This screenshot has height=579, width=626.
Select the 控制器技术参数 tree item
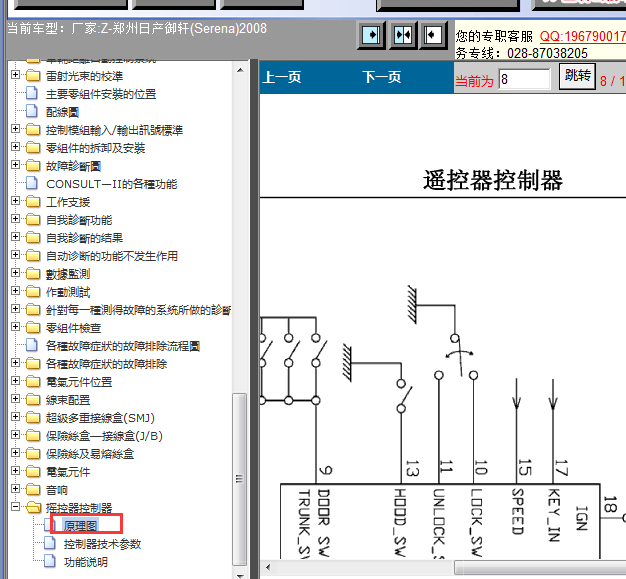click(103, 544)
